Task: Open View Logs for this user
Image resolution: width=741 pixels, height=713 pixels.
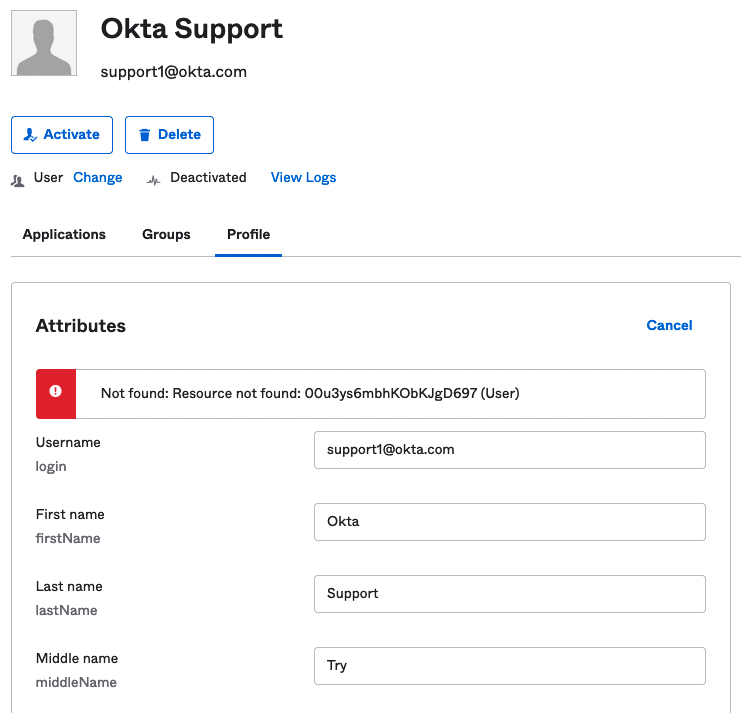Action: 303,177
